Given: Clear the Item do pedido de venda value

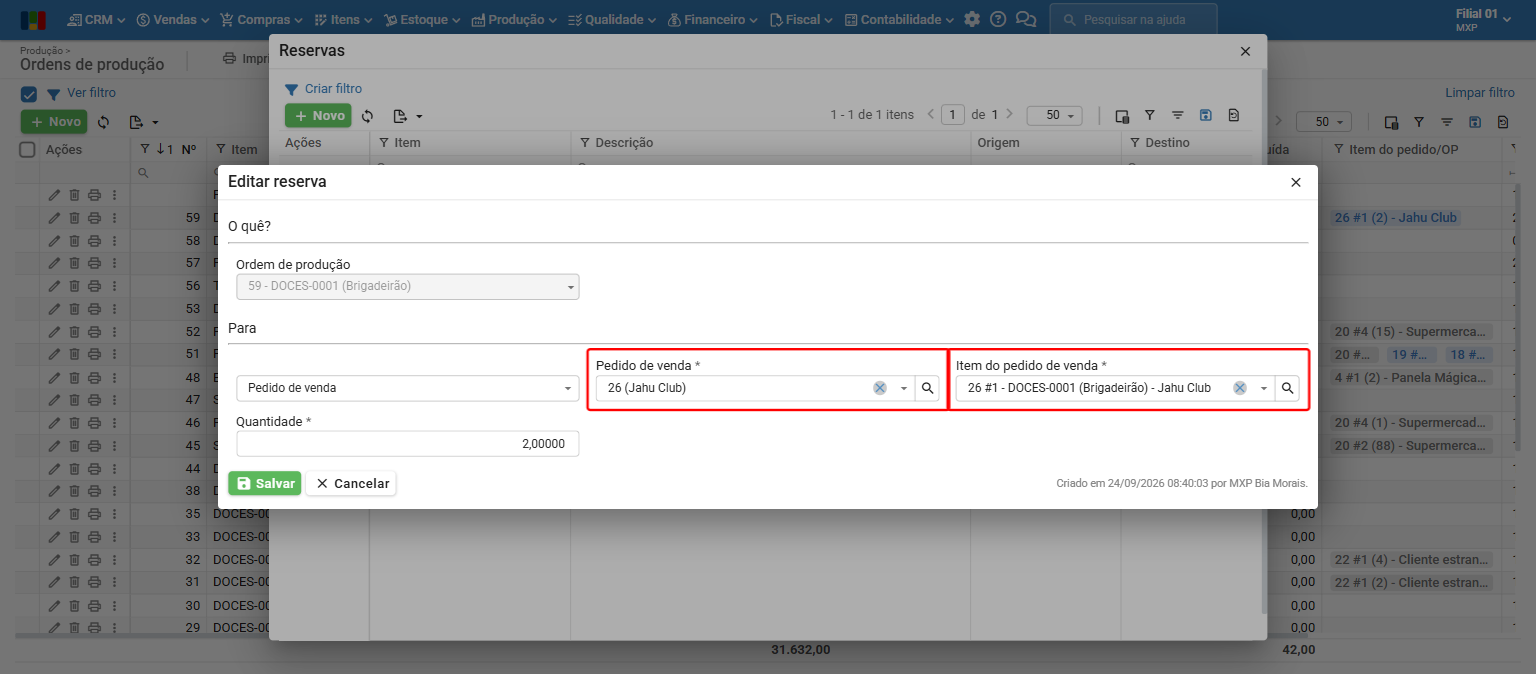Looking at the screenshot, I should [1240, 388].
